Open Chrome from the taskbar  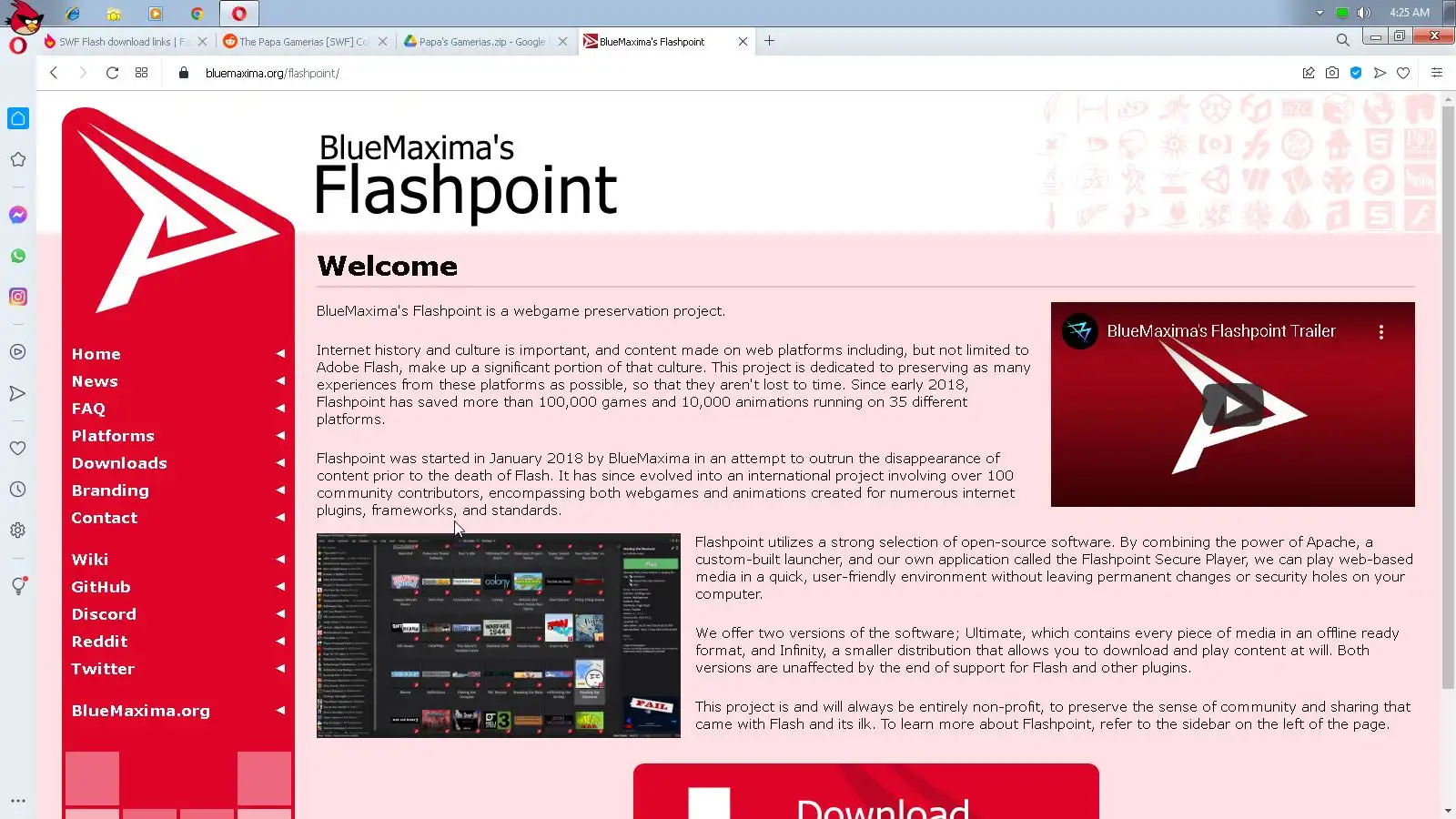coord(197,14)
